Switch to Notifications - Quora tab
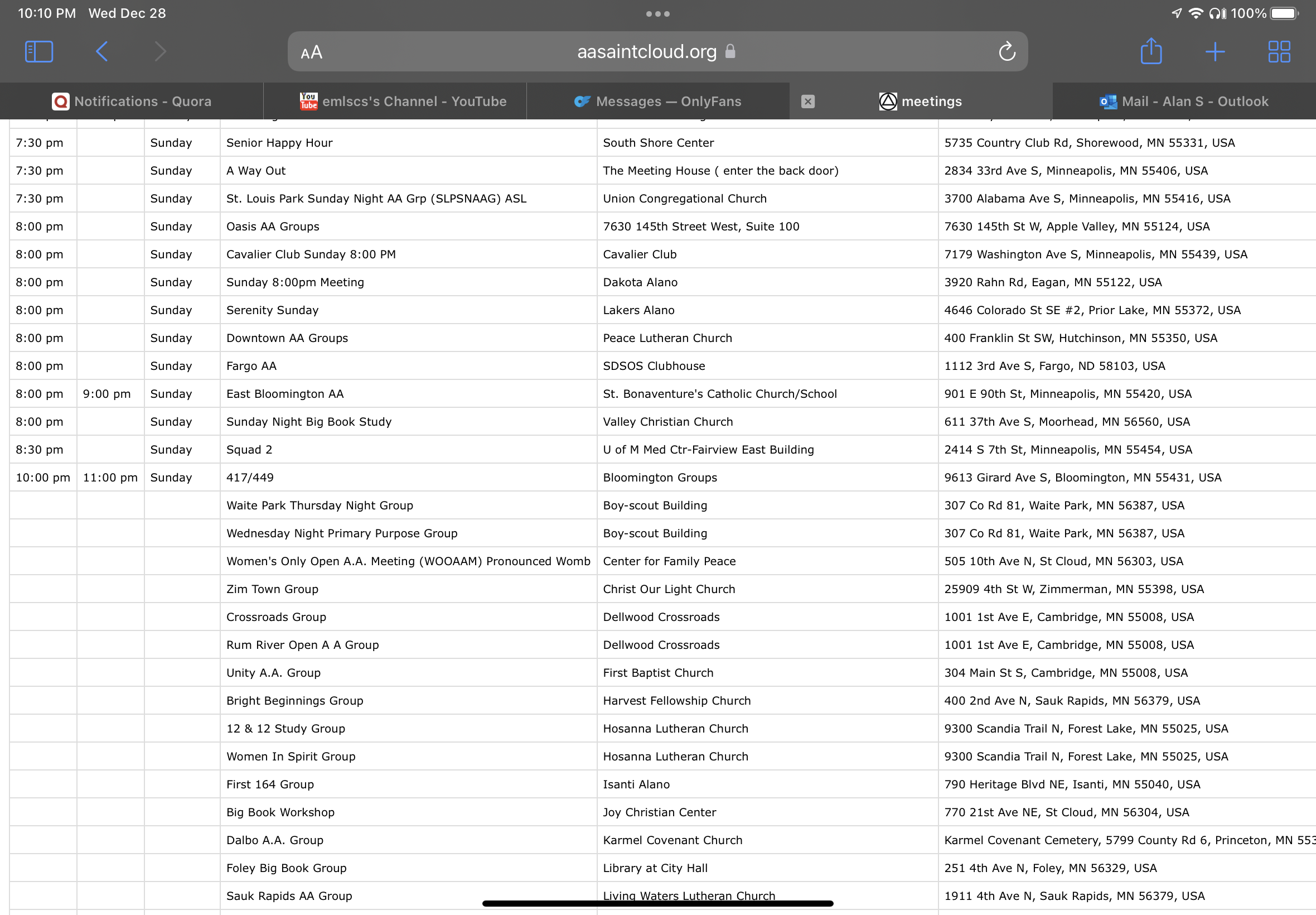 pos(132,102)
